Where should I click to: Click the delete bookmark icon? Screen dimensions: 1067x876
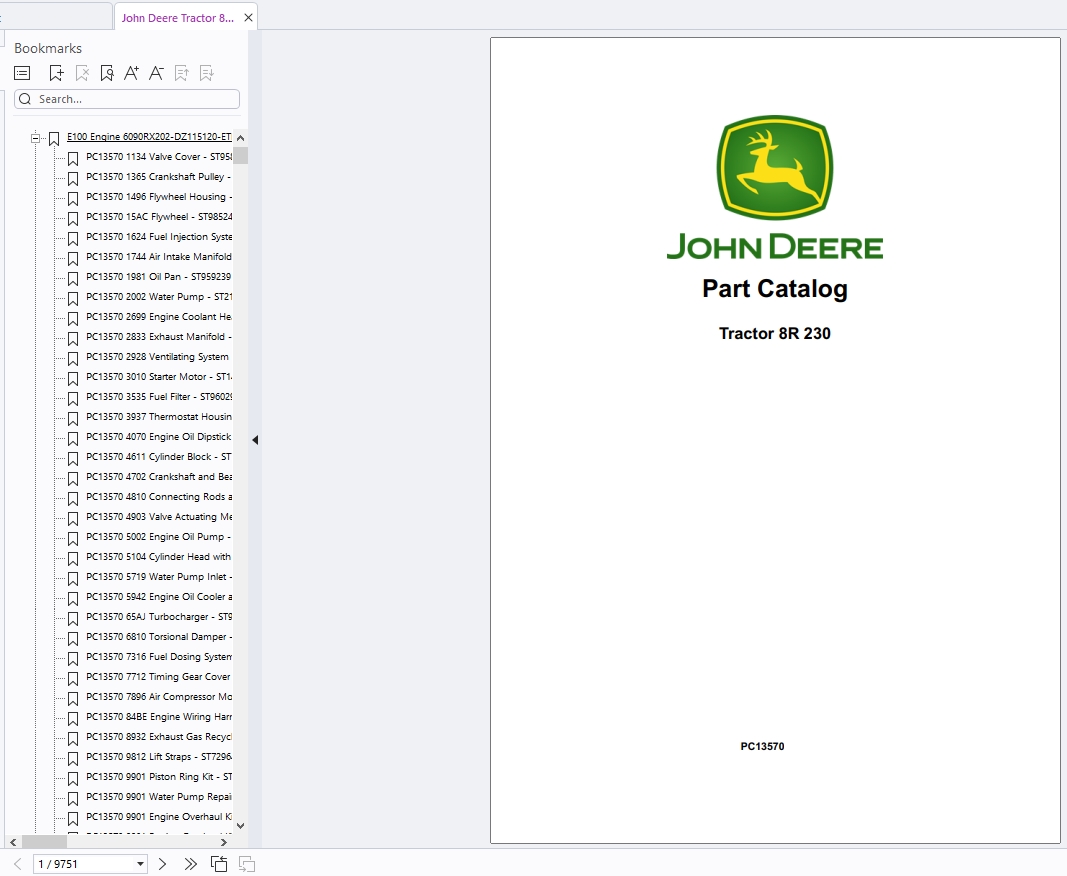[x=82, y=73]
